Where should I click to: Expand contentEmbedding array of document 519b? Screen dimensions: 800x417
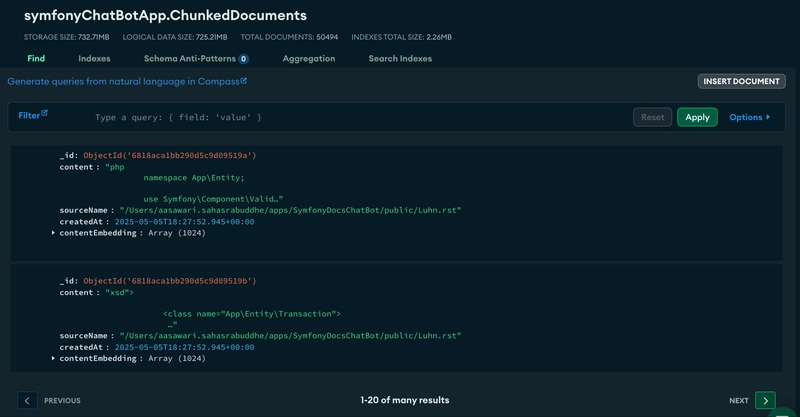tap(53, 358)
